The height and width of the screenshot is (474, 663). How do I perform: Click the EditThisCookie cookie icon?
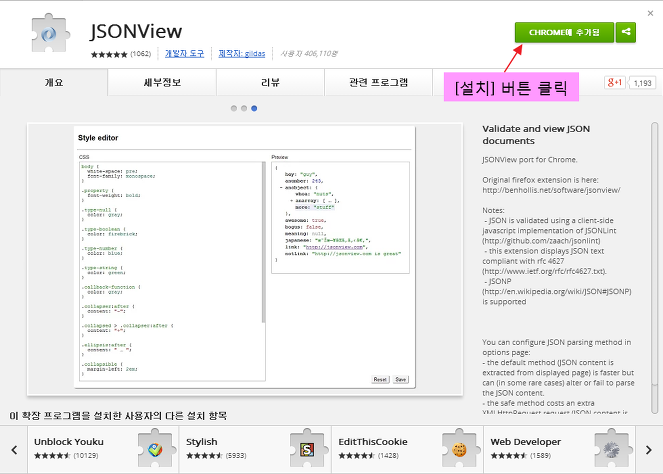coord(460,449)
